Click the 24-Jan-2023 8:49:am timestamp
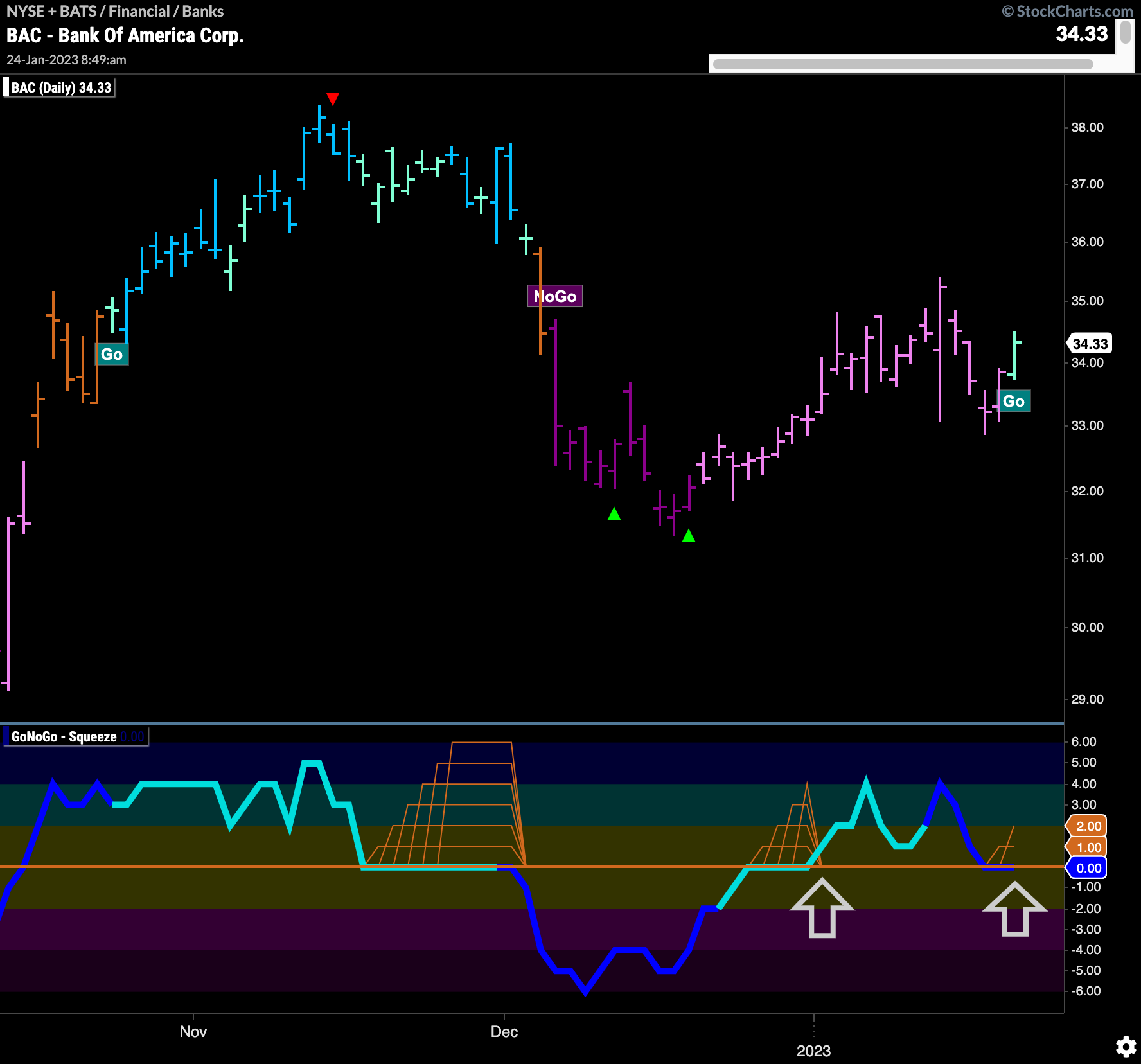Viewport: 1141px width, 1064px height. coord(66,60)
